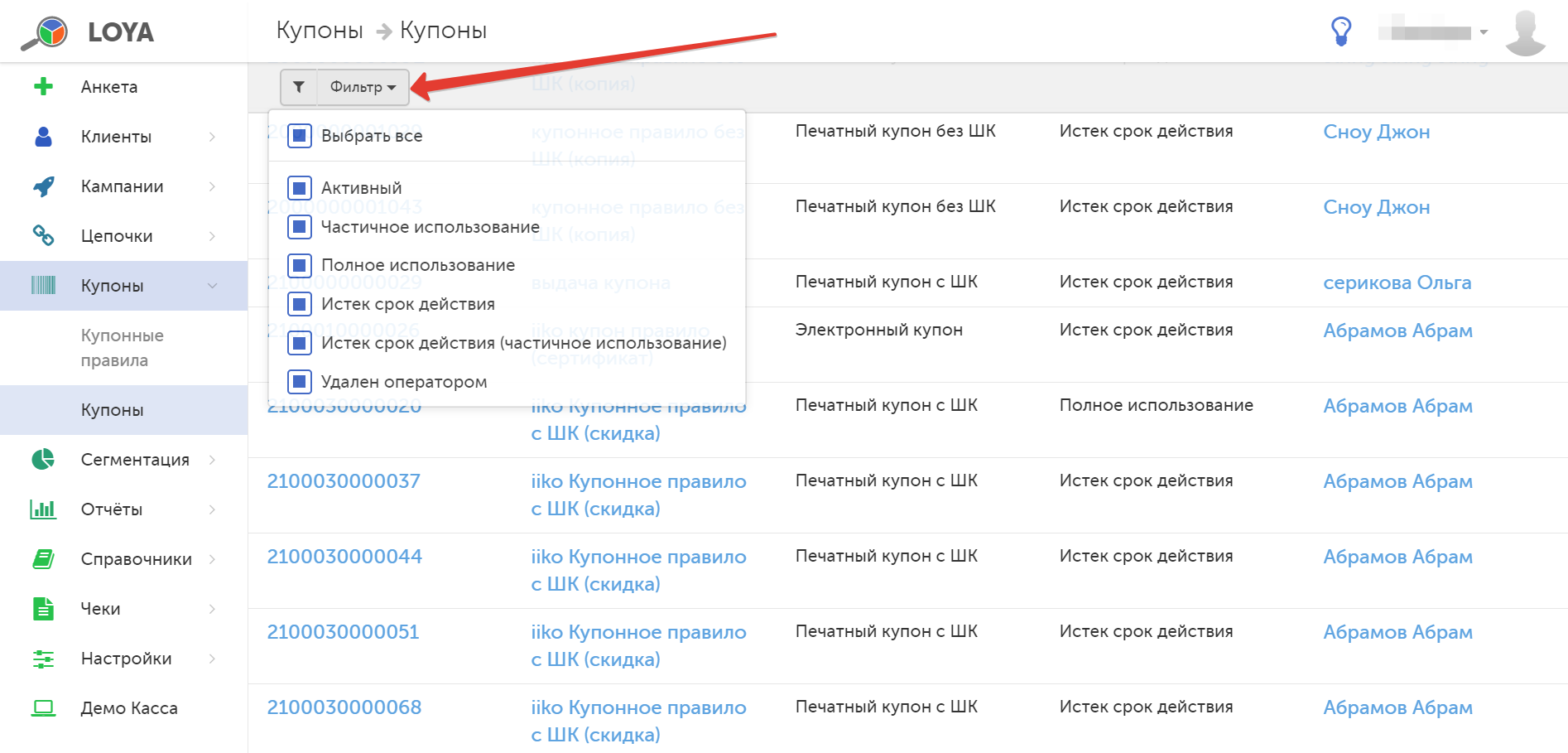Screen dimensions: 1568x753
Task: Click the first Купоны breadcrumb
Action: tap(320, 31)
